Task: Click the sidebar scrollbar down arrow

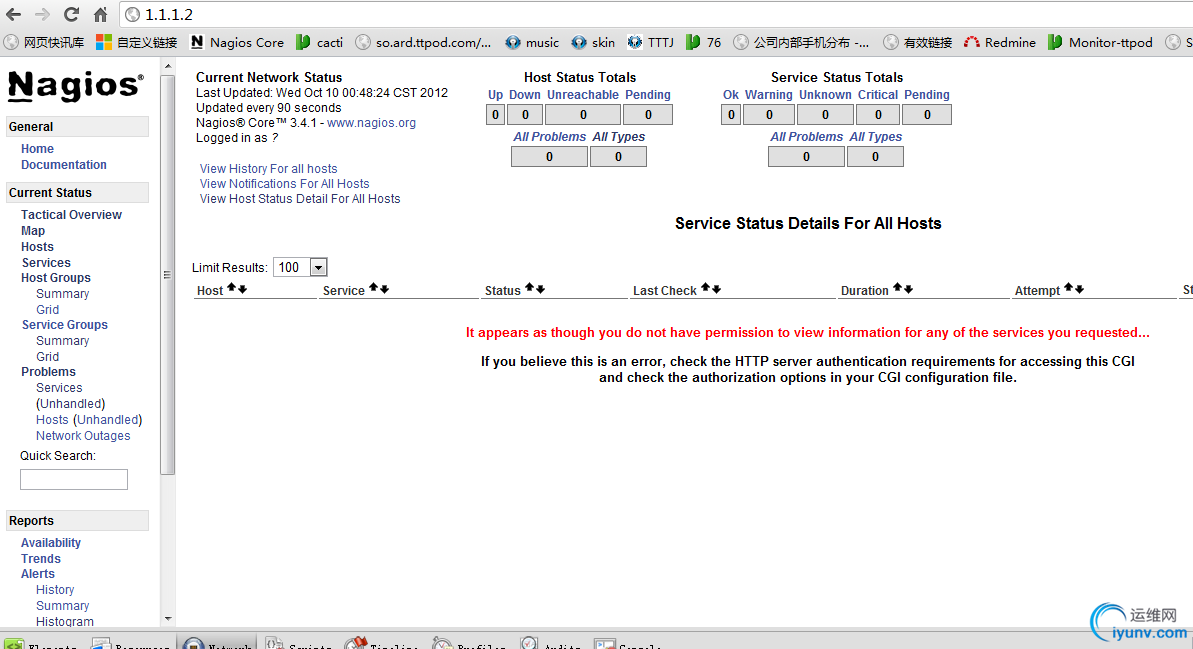Action: tap(168, 619)
